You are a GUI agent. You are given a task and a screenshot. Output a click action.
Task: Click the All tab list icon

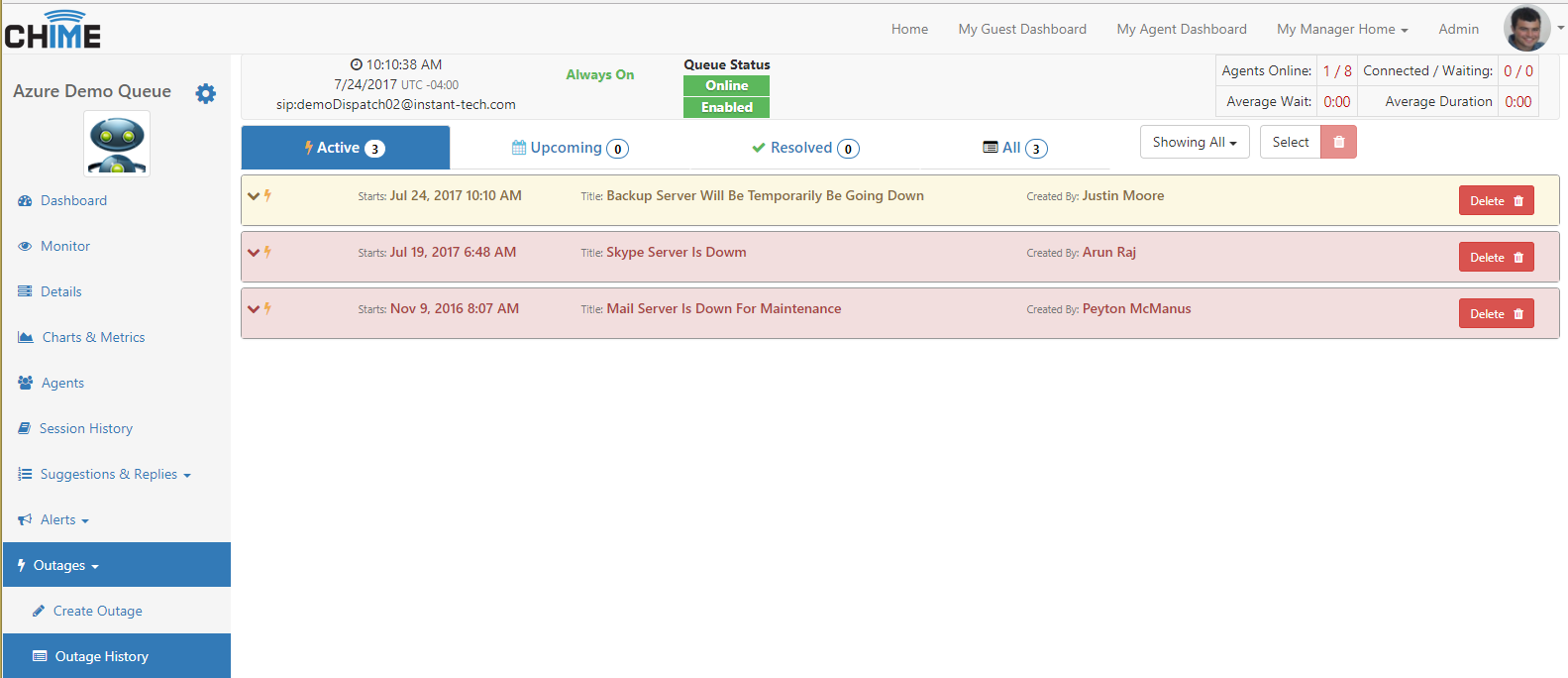pyautogui.click(x=991, y=147)
